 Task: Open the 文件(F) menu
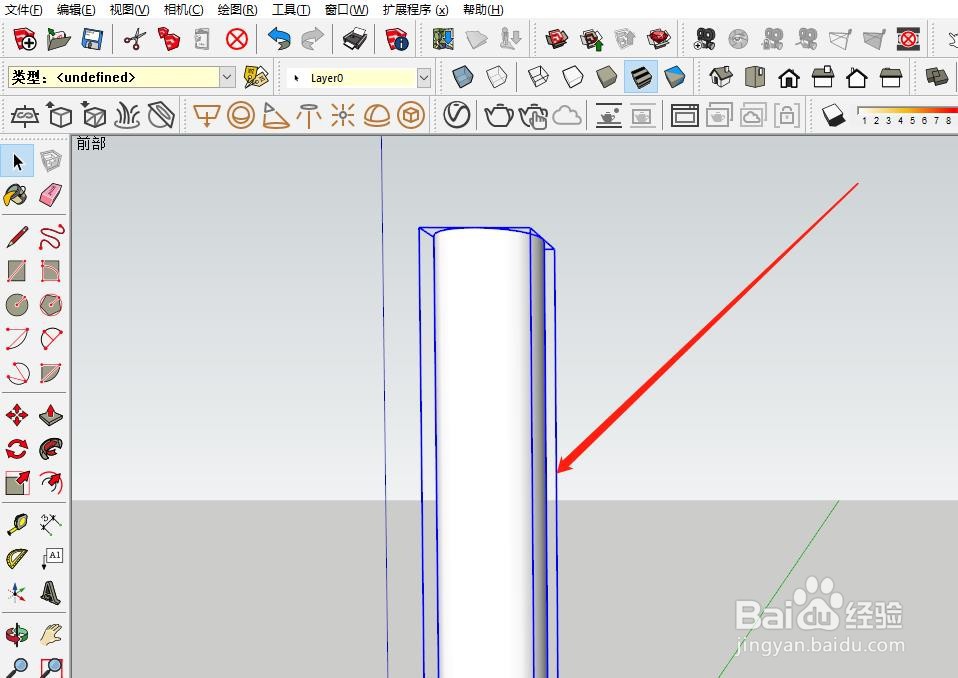pos(24,10)
